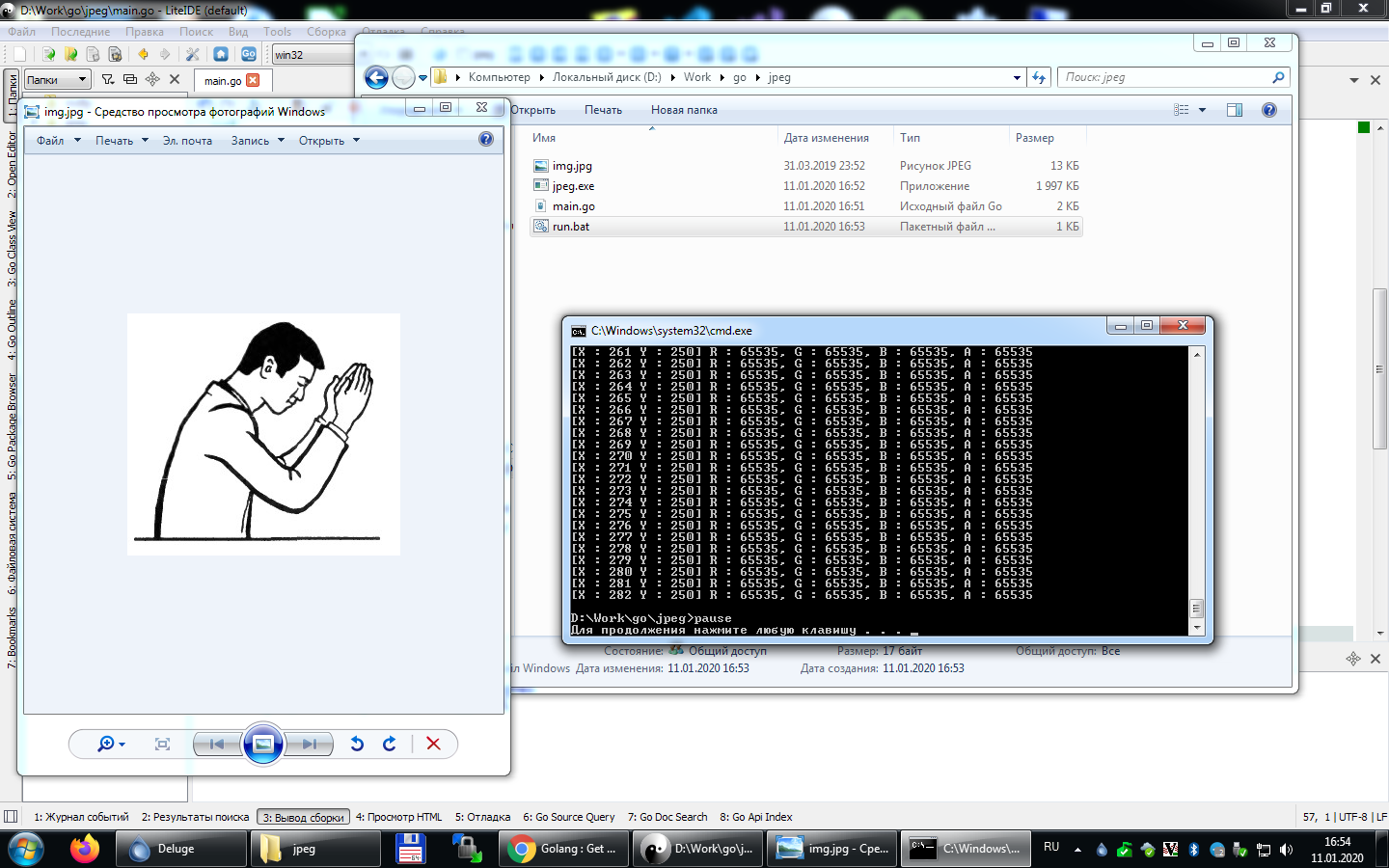Viewport: 1389px width, 868px height.
Task: Click Windows Start button
Action: coord(26,849)
